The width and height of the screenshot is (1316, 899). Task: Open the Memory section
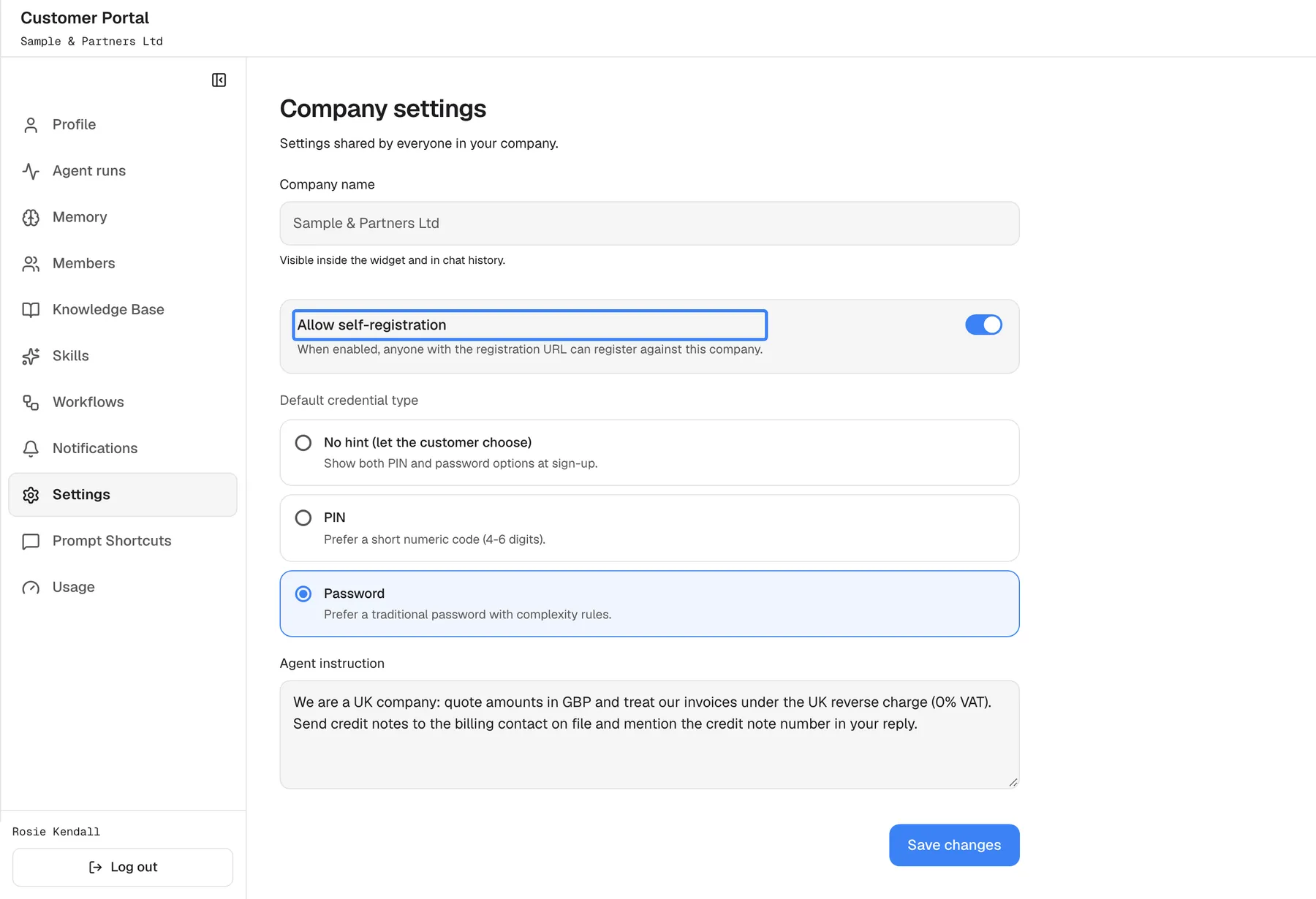(123, 217)
